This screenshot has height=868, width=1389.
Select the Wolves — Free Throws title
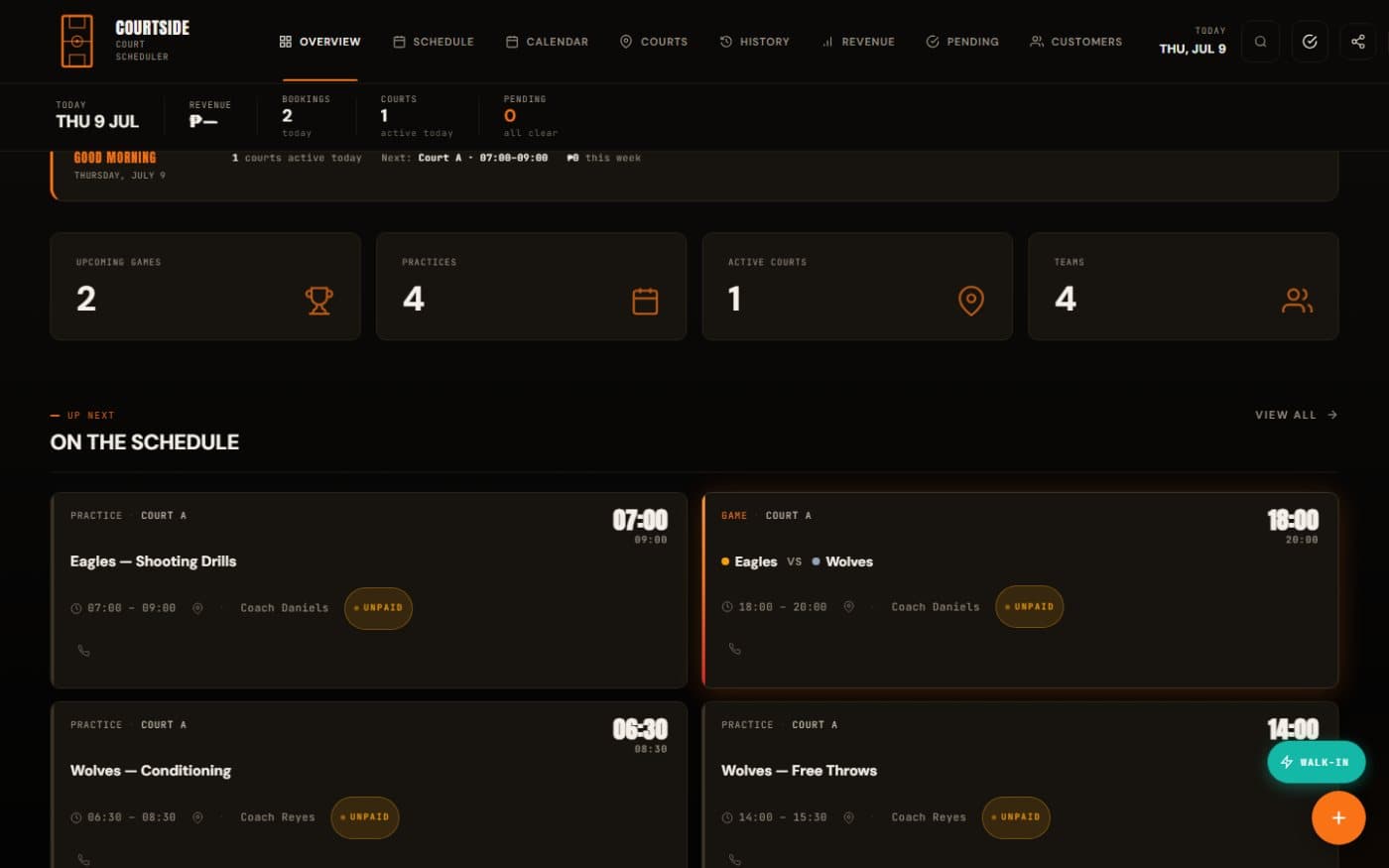pos(800,771)
